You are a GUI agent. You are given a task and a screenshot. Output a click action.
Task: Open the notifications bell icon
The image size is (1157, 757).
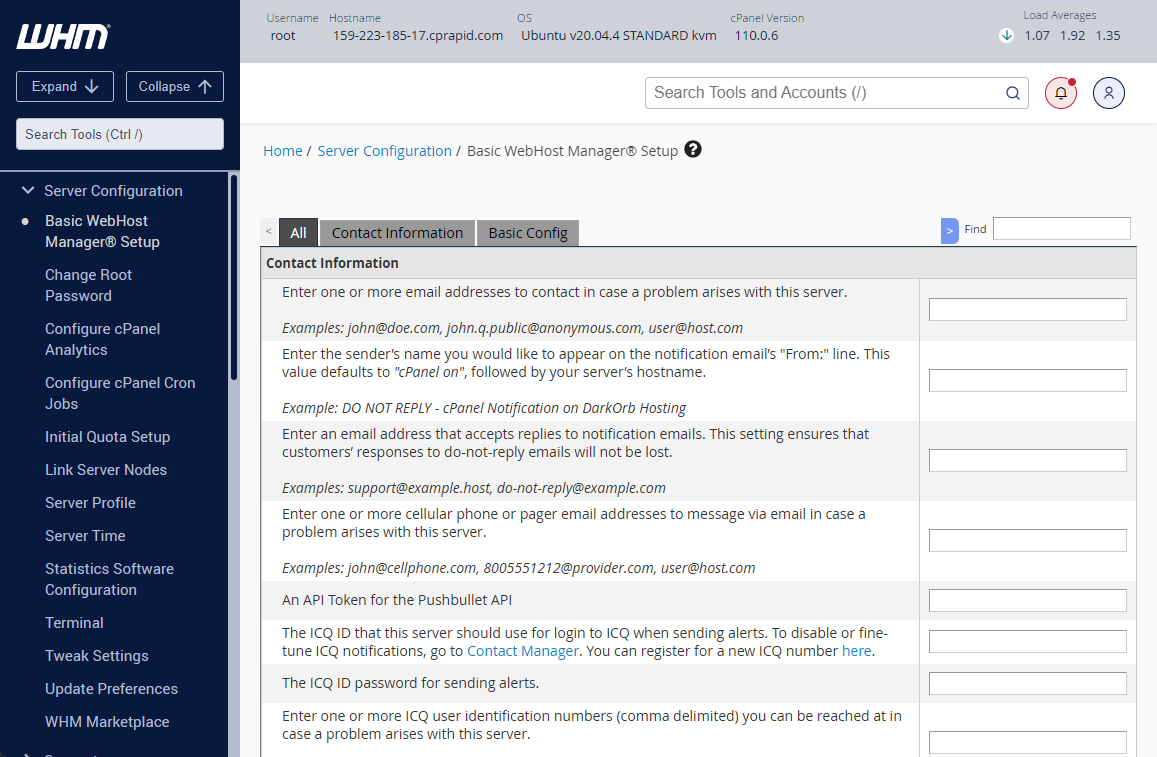pyautogui.click(x=1060, y=93)
